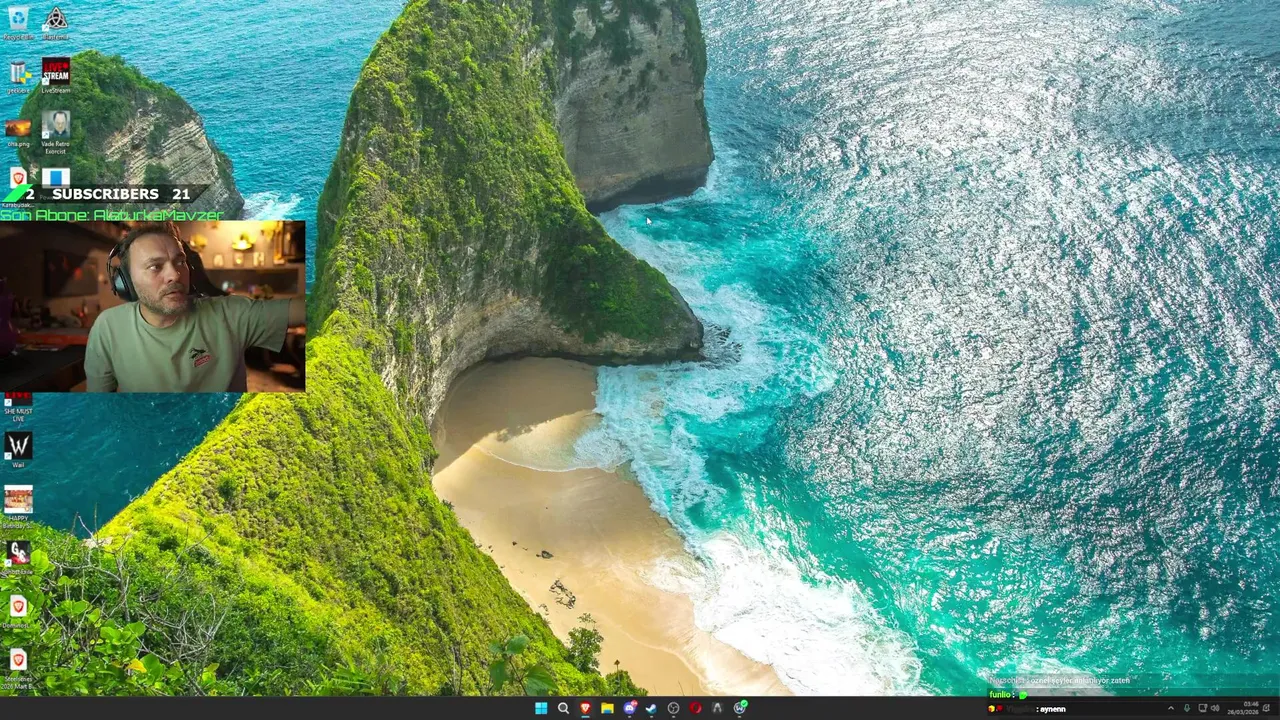Open microphone tray icon

[x=1187, y=708]
